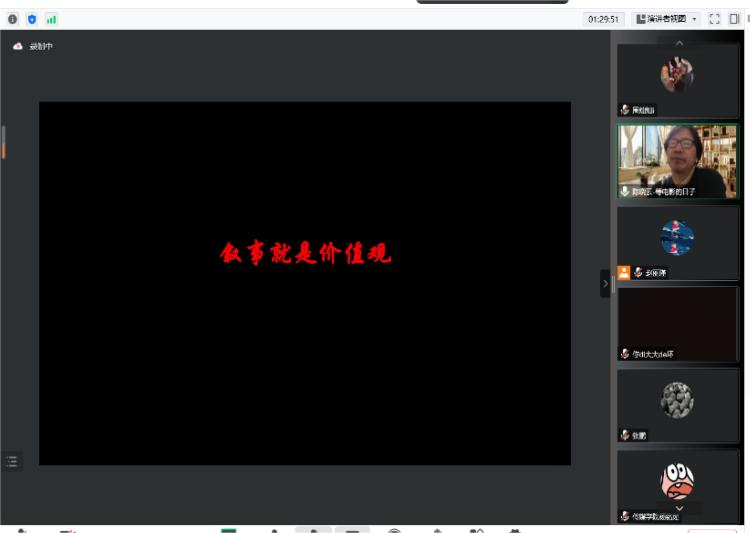Image resolution: width=750 pixels, height=533 pixels.
Task: Click the meeting info icon
Action: coord(13,19)
